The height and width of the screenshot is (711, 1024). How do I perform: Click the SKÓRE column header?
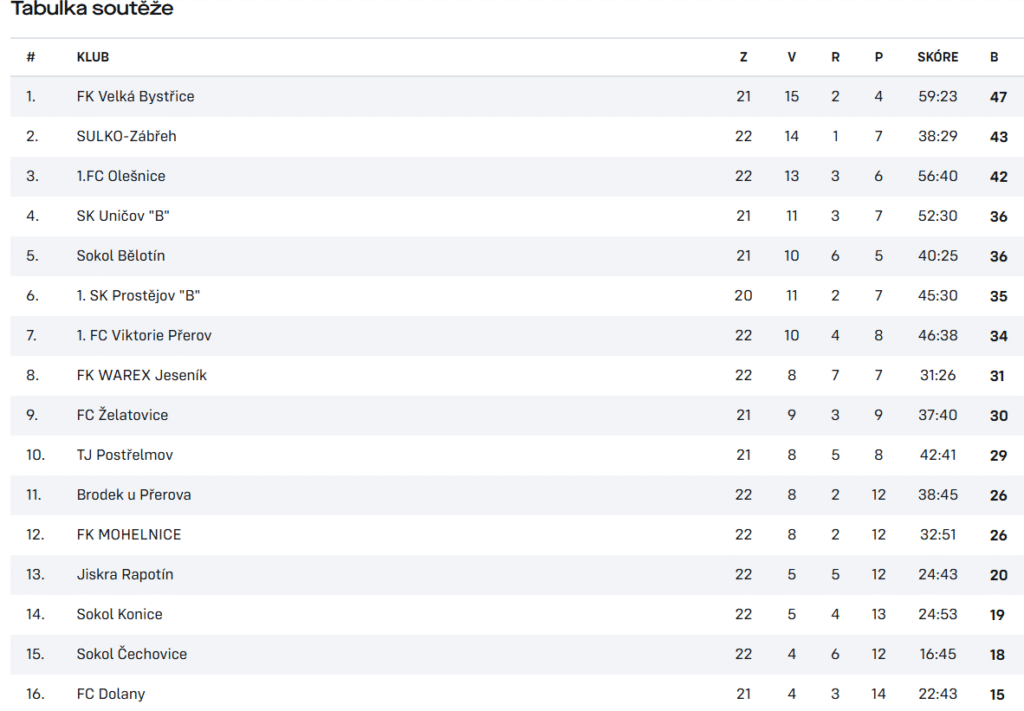click(938, 57)
